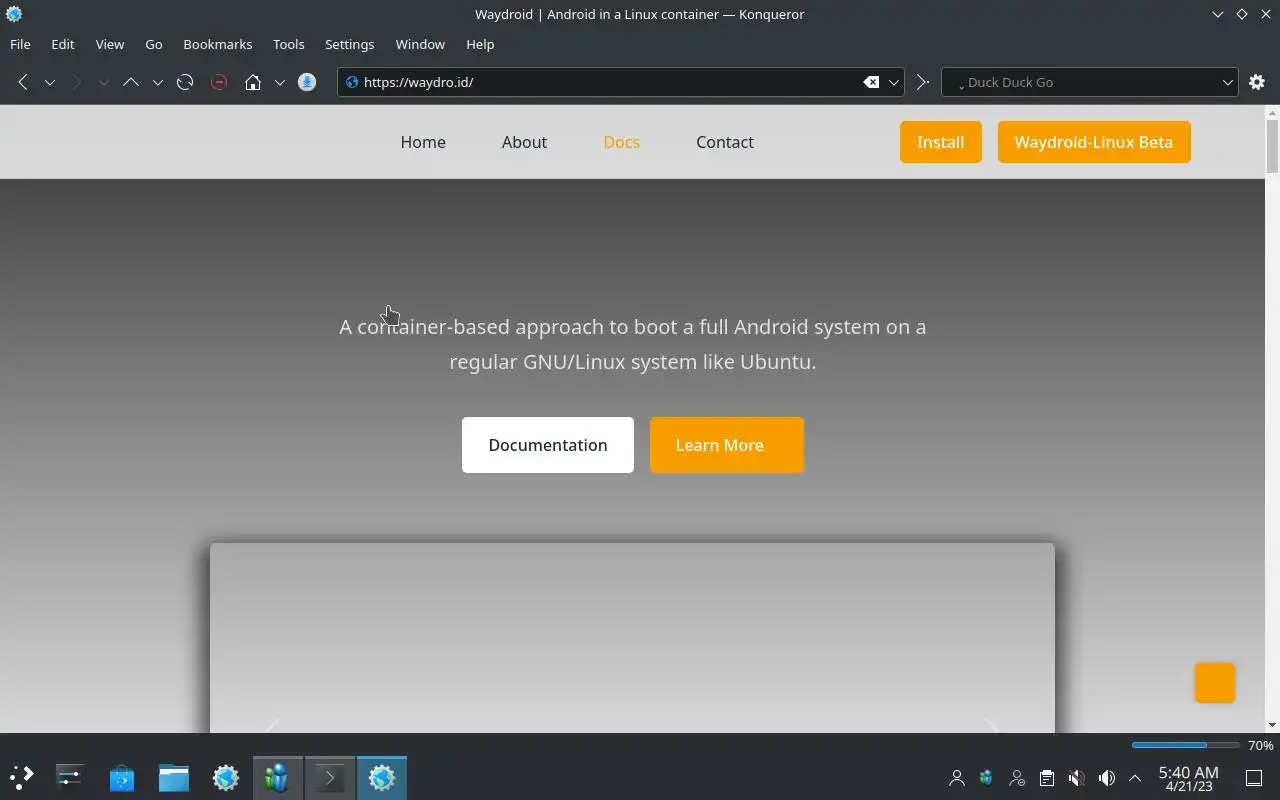
Task: Open the File menu
Action: click(x=20, y=44)
